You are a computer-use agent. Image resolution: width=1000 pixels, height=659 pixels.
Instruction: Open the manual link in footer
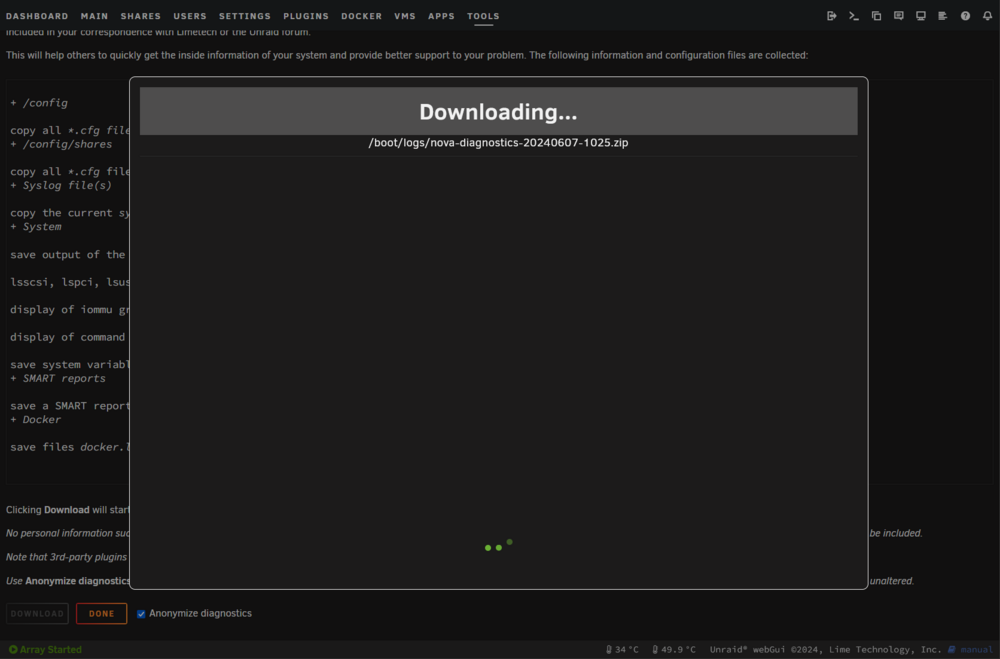point(976,649)
